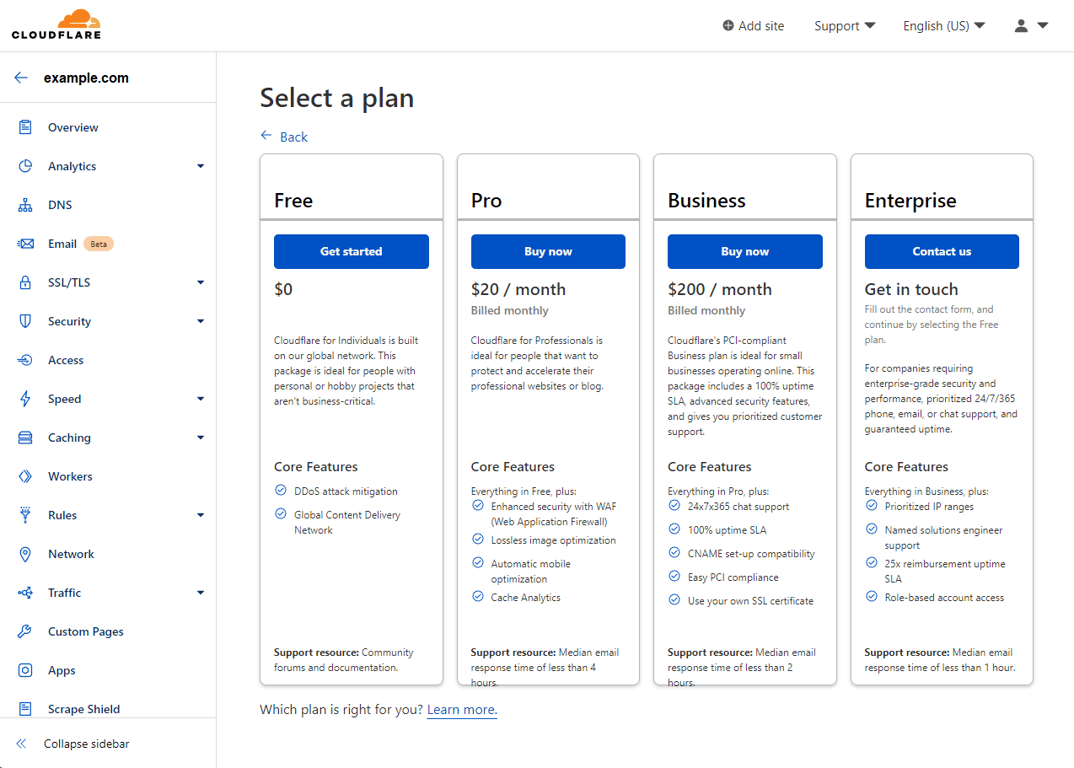Open the Access page
The width and height of the screenshot is (1074, 768).
point(64,359)
